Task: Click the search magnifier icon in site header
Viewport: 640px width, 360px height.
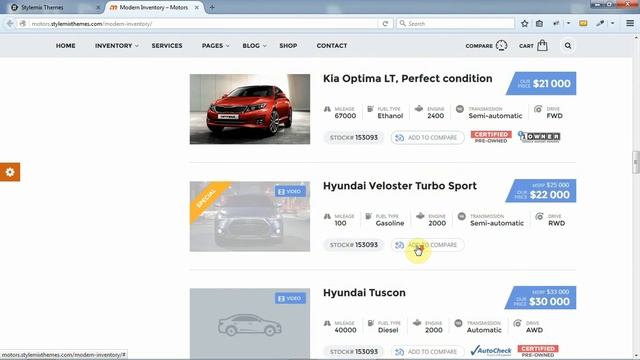Action: [568, 46]
